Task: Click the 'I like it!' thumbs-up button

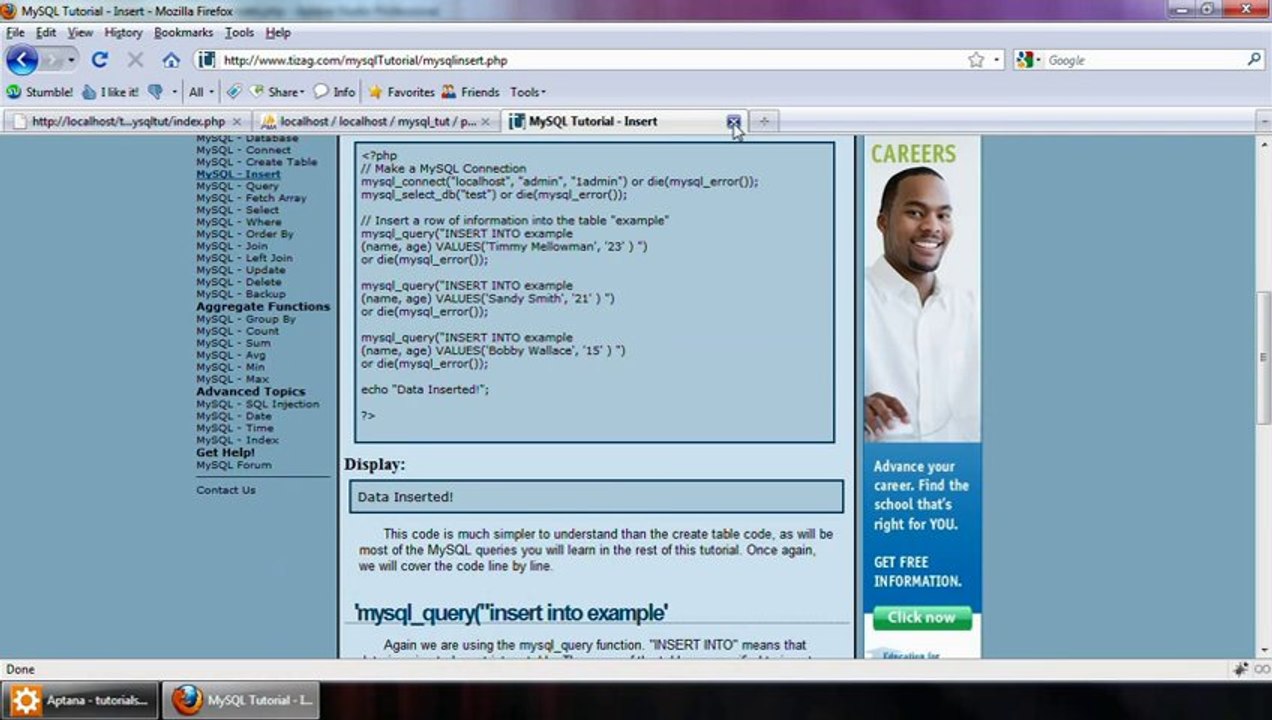Action: [x=111, y=92]
